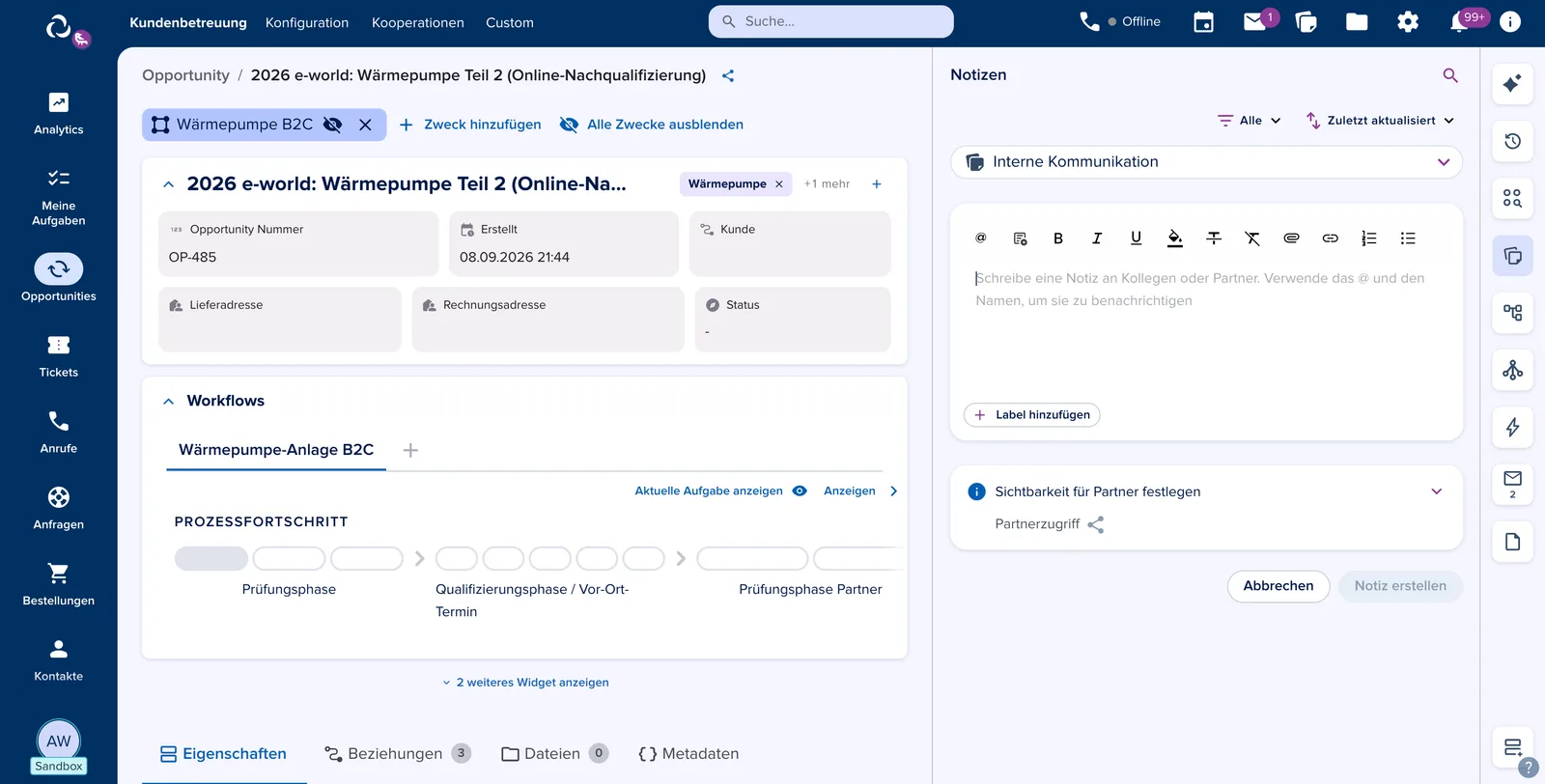Viewport: 1545px width, 784px height.
Task: Insert an @ mention in the note
Action: coord(981,238)
